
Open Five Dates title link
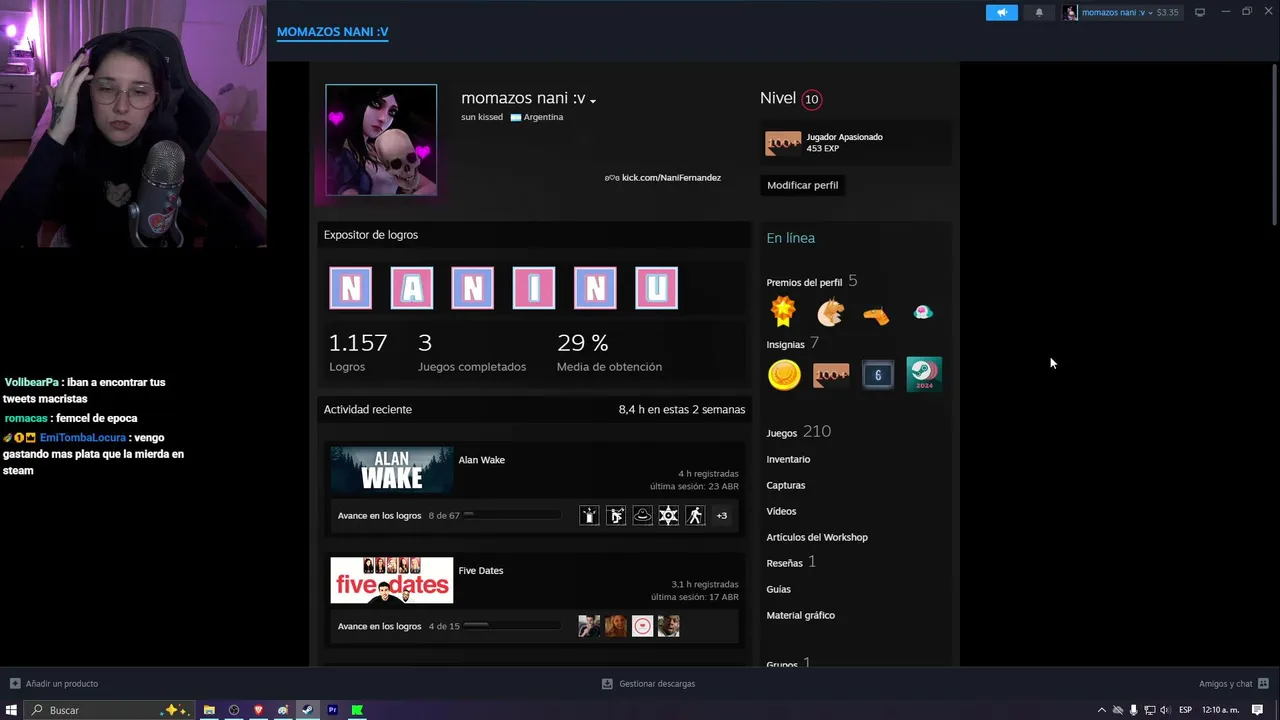[481, 571]
